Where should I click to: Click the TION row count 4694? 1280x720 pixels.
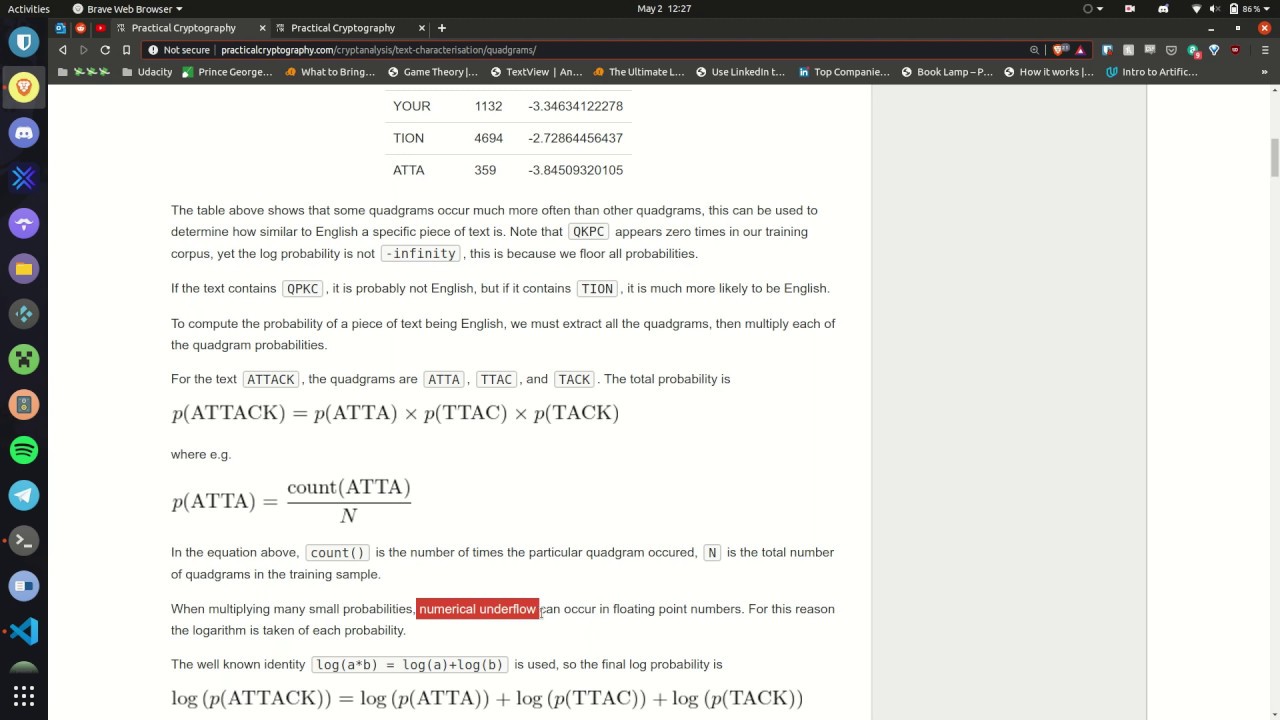[x=488, y=138]
